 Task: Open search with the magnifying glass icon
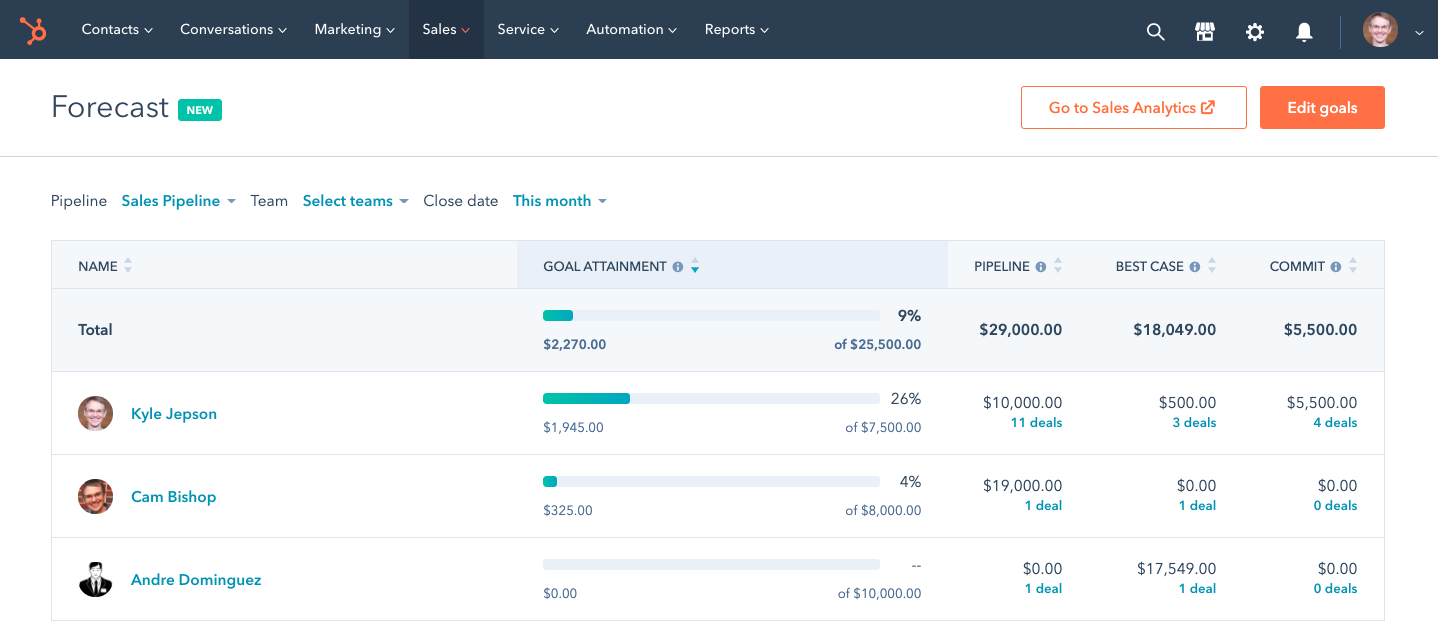[x=1155, y=31]
